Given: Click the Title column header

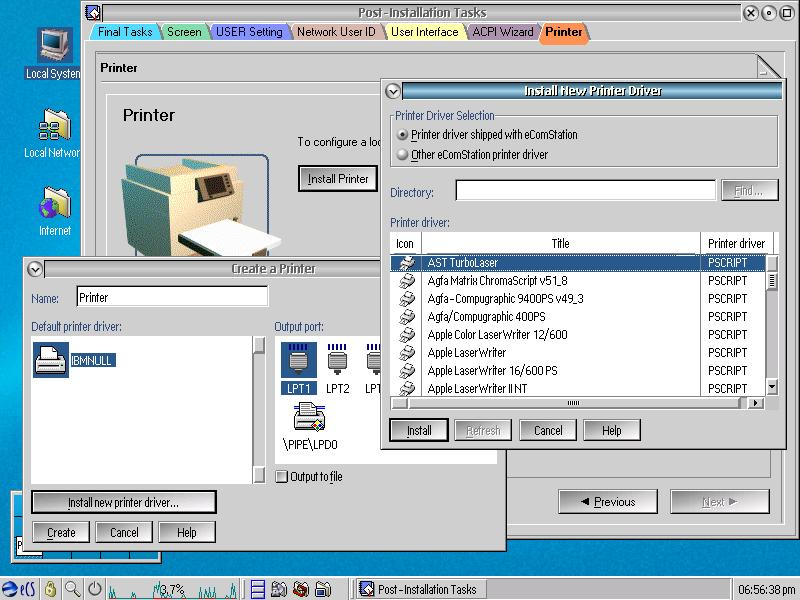Looking at the screenshot, I should 561,243.
